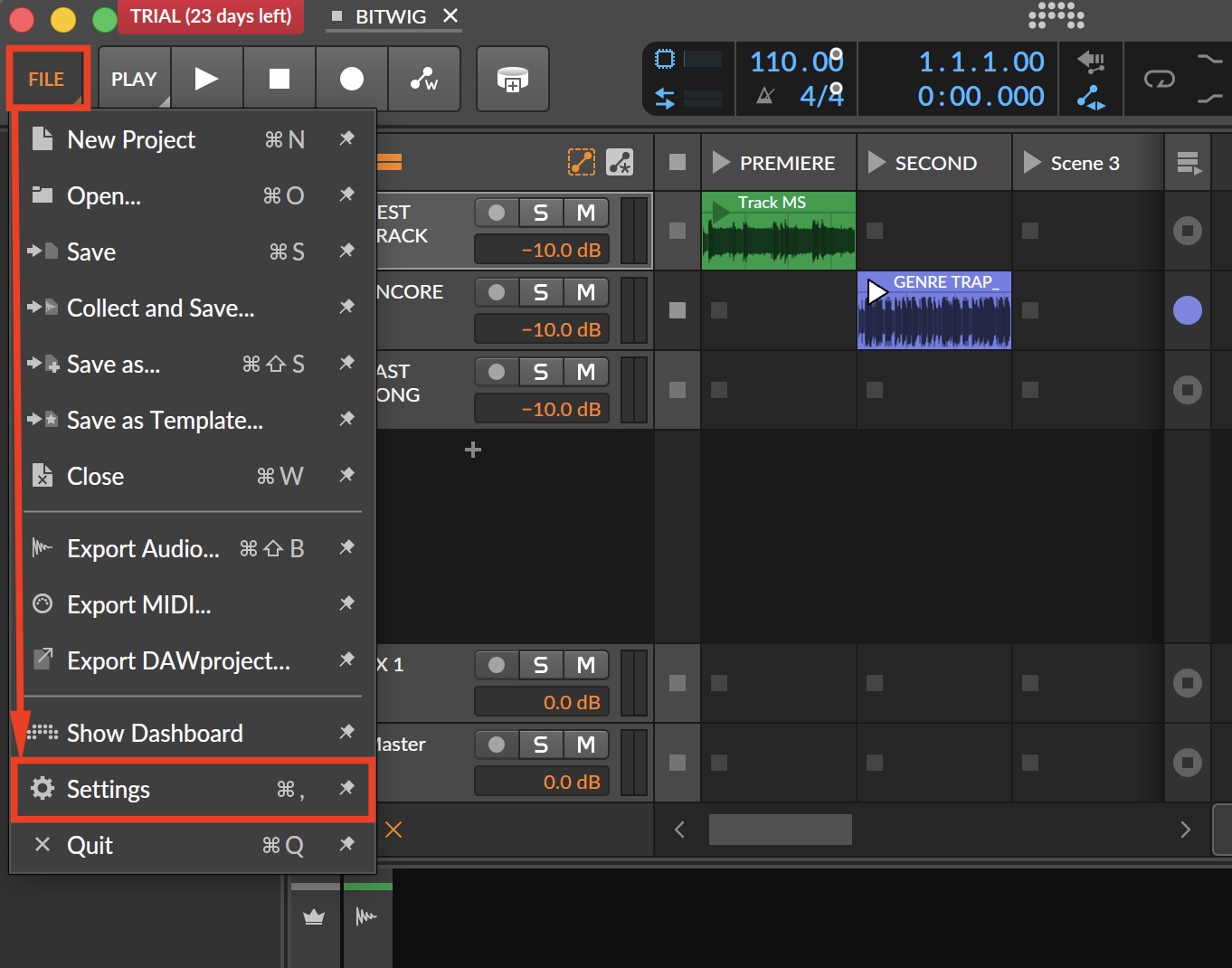Viewport: 1232px width, 968px height.
Task: Mute the X 1 effect track
Action: pyautogui.click(x=586, y=665)
